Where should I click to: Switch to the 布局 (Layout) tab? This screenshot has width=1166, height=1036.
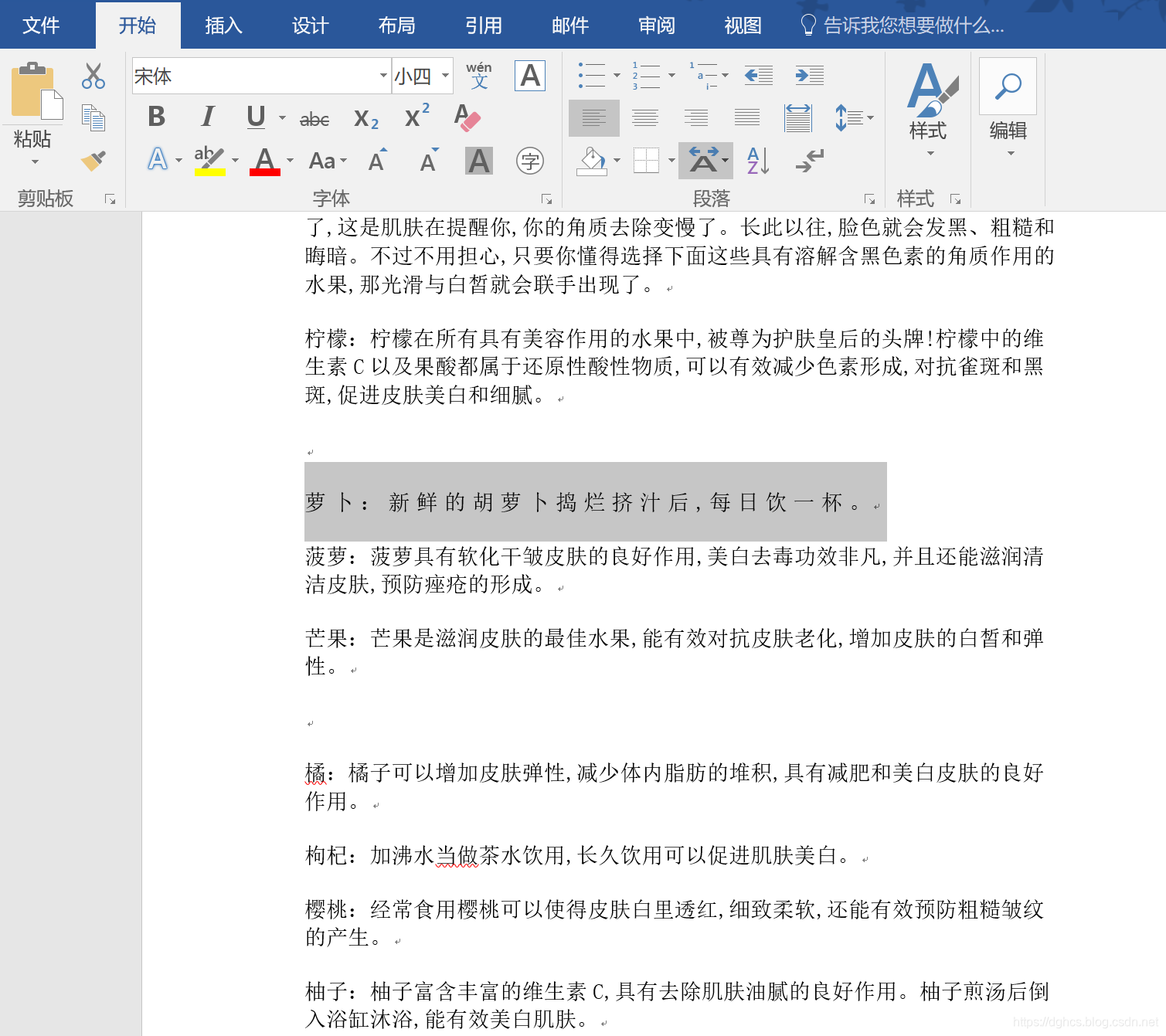pyautogui.click(x=396, y=25)
